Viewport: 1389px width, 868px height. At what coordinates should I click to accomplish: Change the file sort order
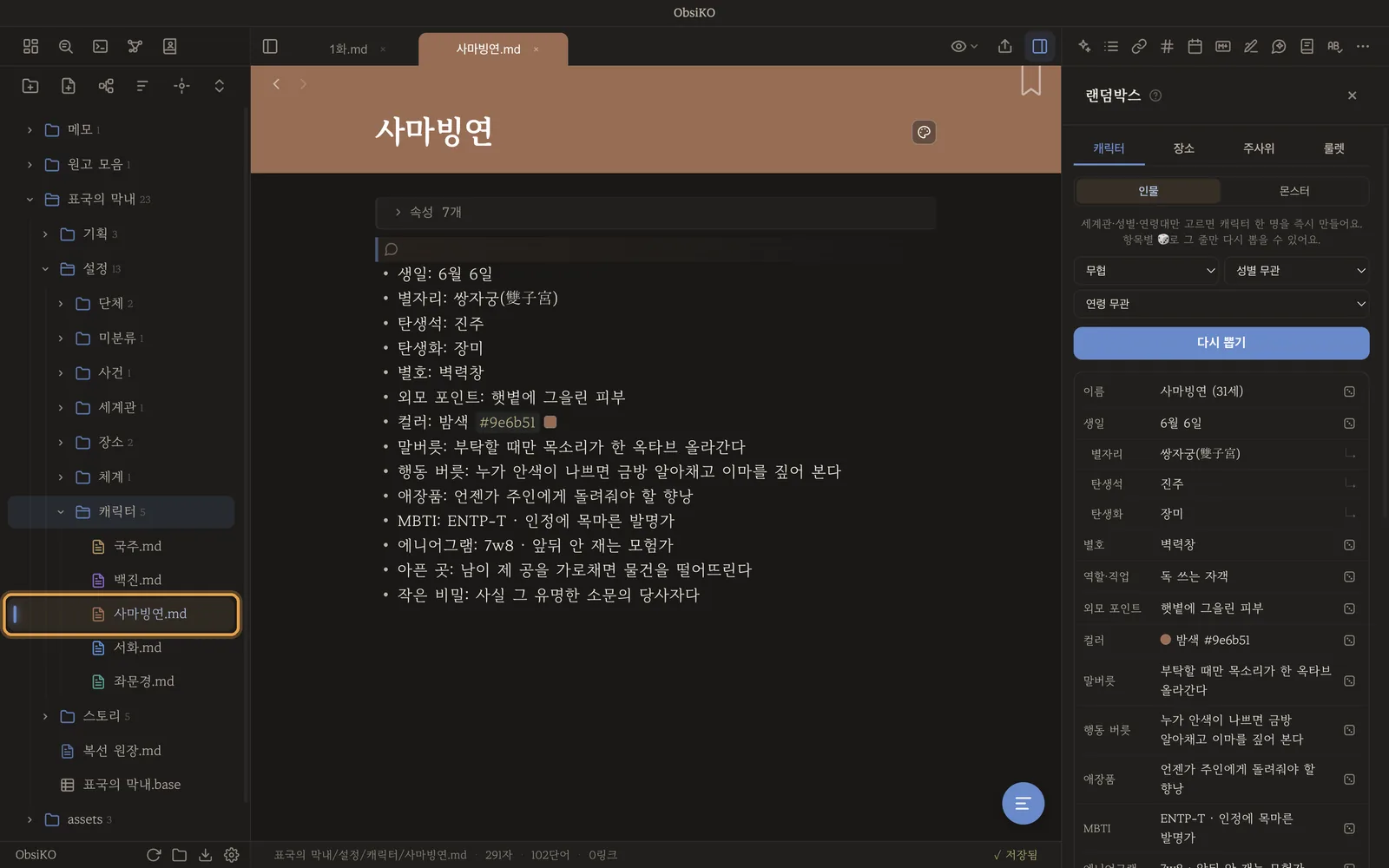pyautogui.click(x=142, y=85)
